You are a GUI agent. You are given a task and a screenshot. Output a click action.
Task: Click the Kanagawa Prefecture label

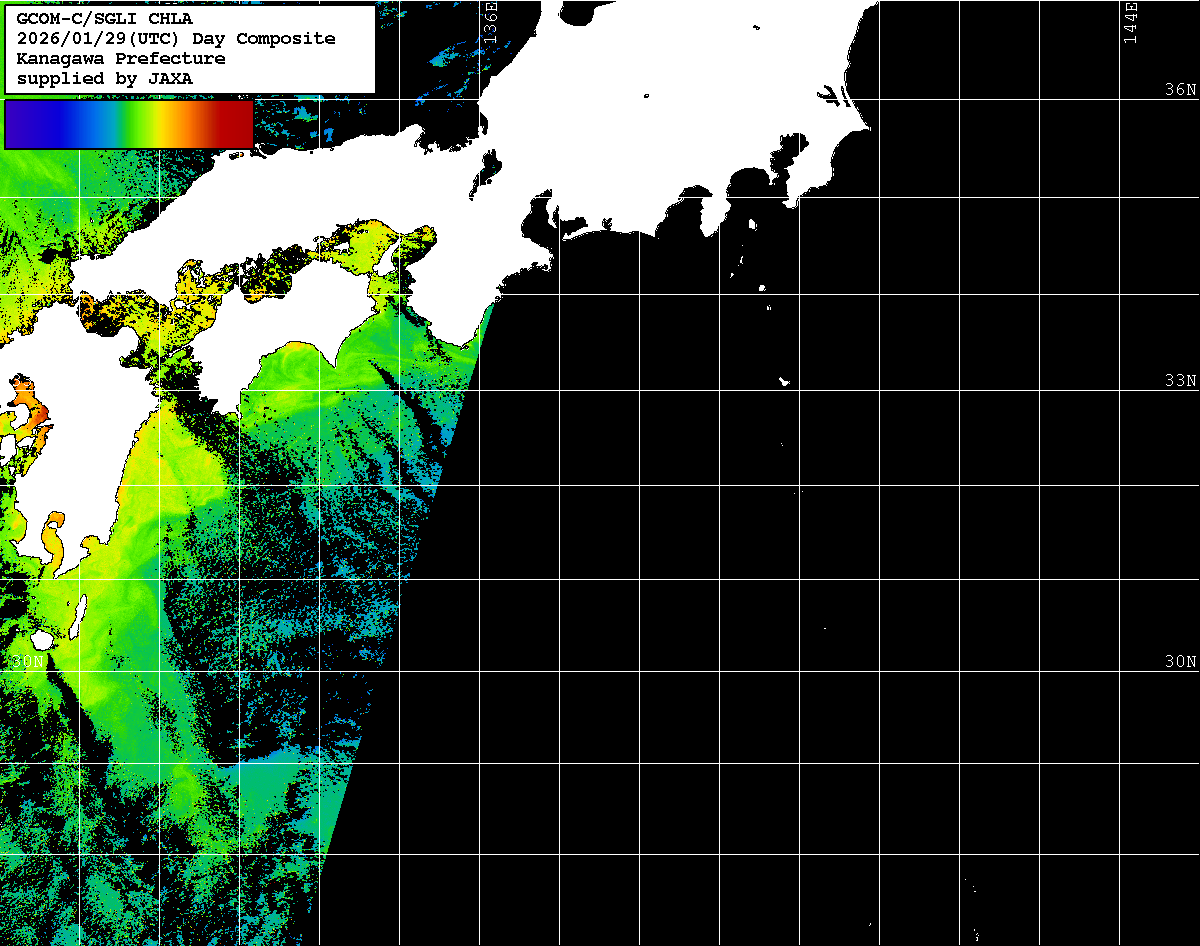point(121,58)
